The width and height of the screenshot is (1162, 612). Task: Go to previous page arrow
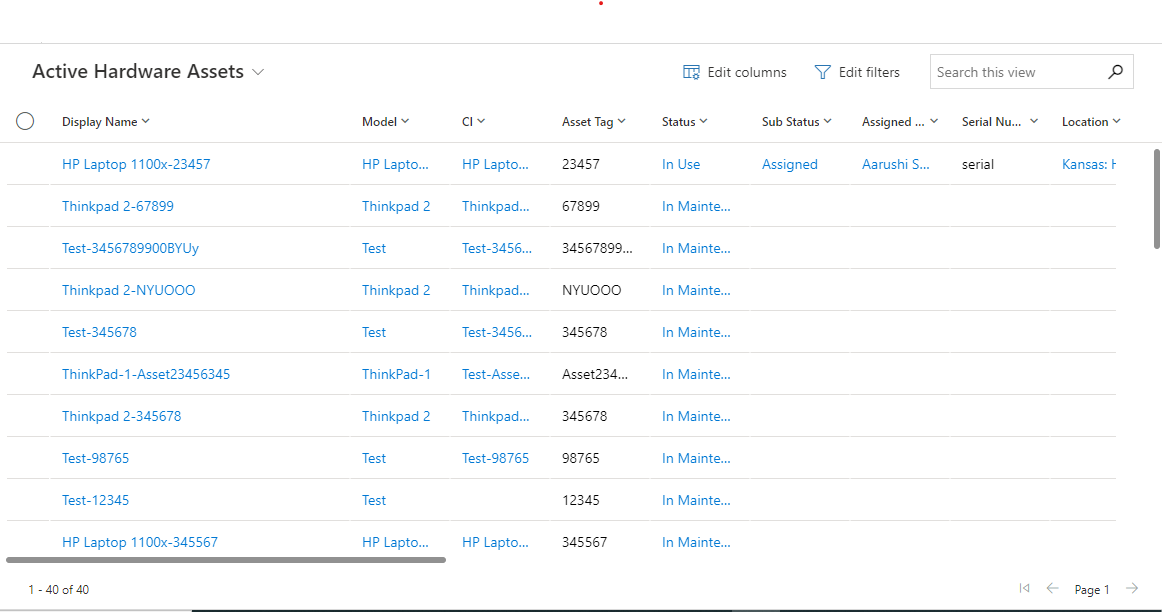tap(1052, 588)
